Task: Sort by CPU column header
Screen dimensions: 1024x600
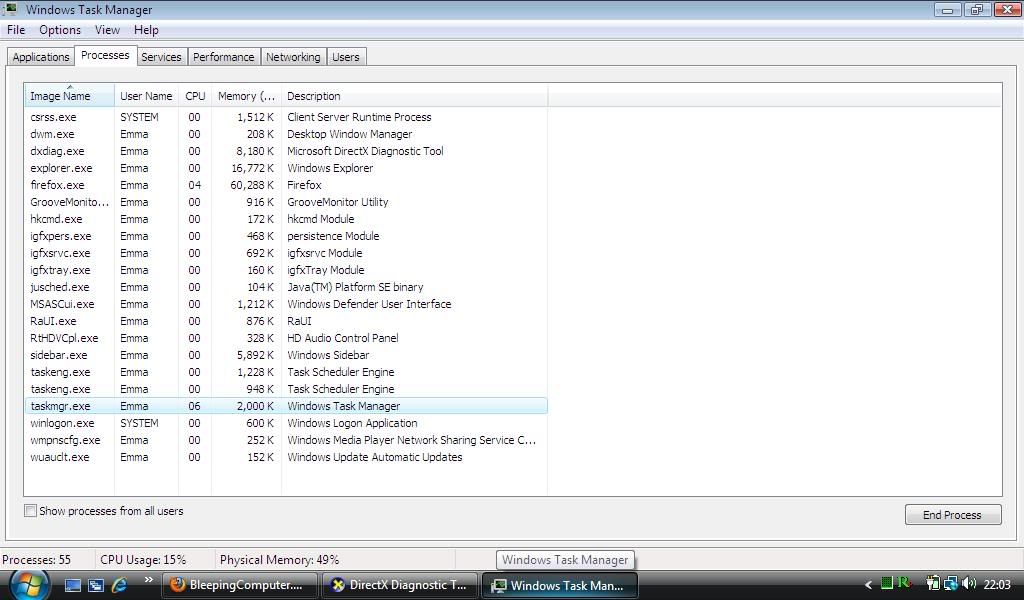Action: coord(195,95)
